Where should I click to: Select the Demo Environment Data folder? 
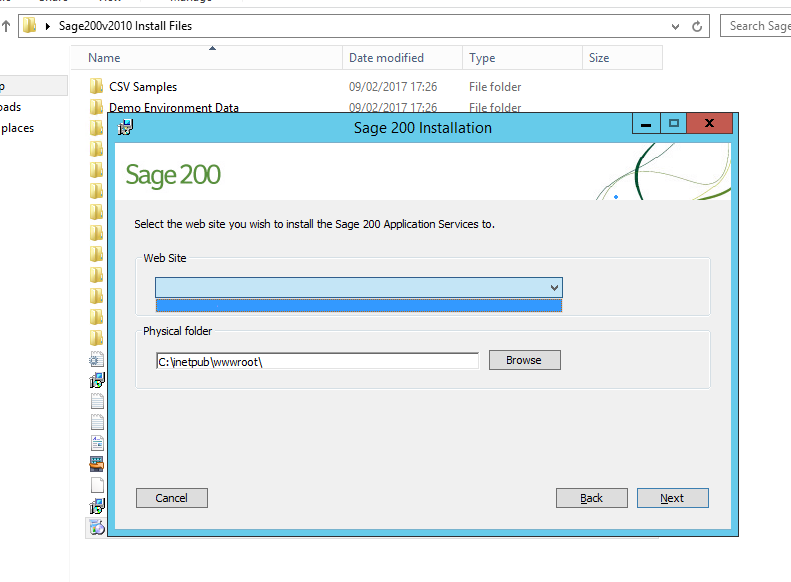(x=174, y=107)
